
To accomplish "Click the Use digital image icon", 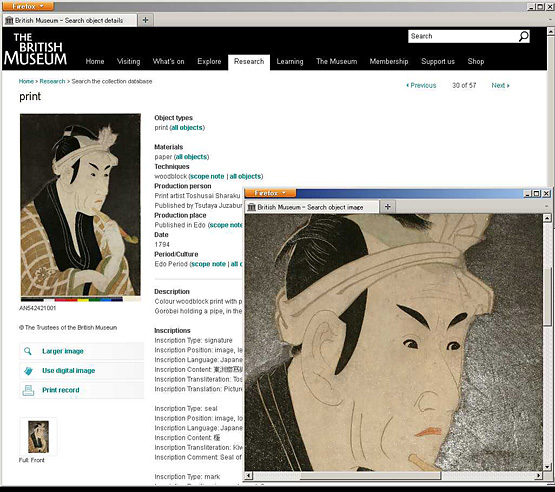I will [x=28, y=371].
